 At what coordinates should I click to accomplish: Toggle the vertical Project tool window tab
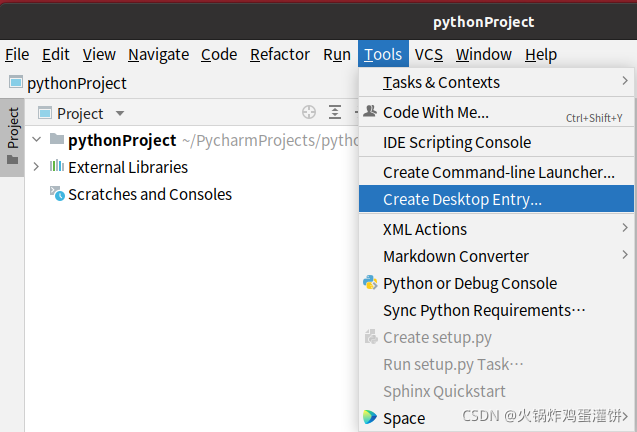12,137
